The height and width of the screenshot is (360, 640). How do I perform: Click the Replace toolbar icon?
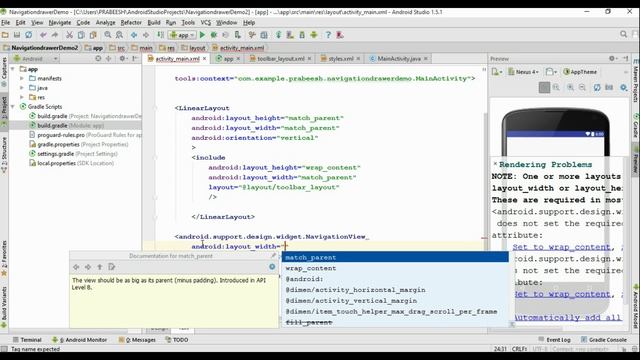coord(119,35)
